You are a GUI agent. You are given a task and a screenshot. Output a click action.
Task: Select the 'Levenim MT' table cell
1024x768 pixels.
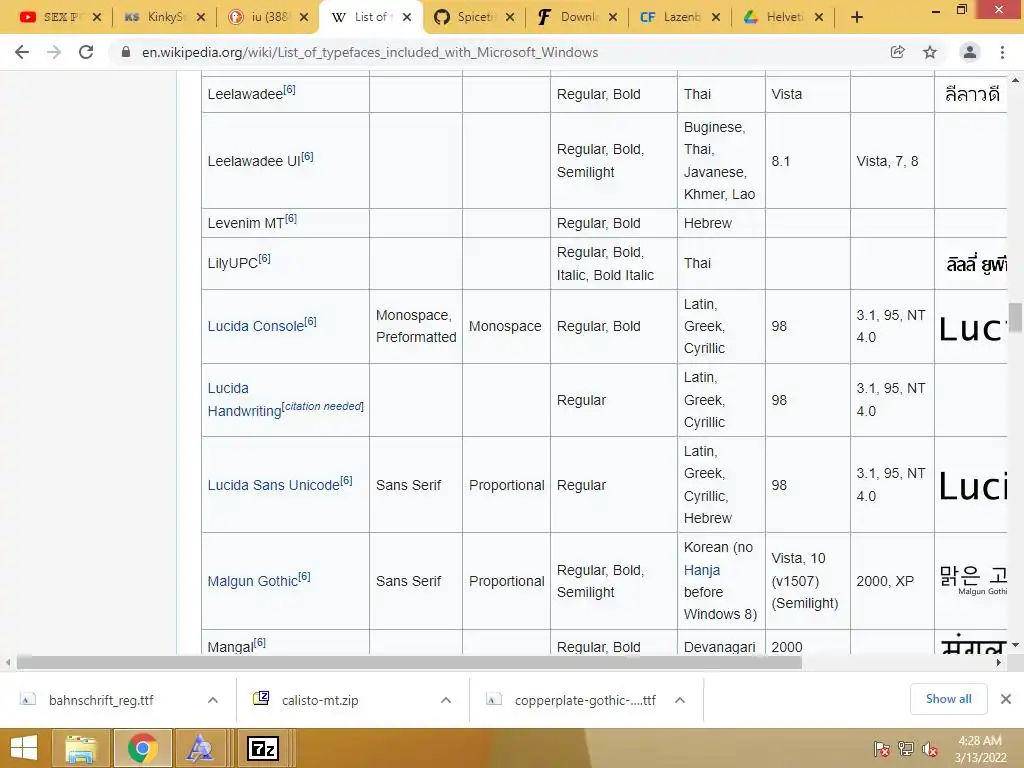pos(285,223)
